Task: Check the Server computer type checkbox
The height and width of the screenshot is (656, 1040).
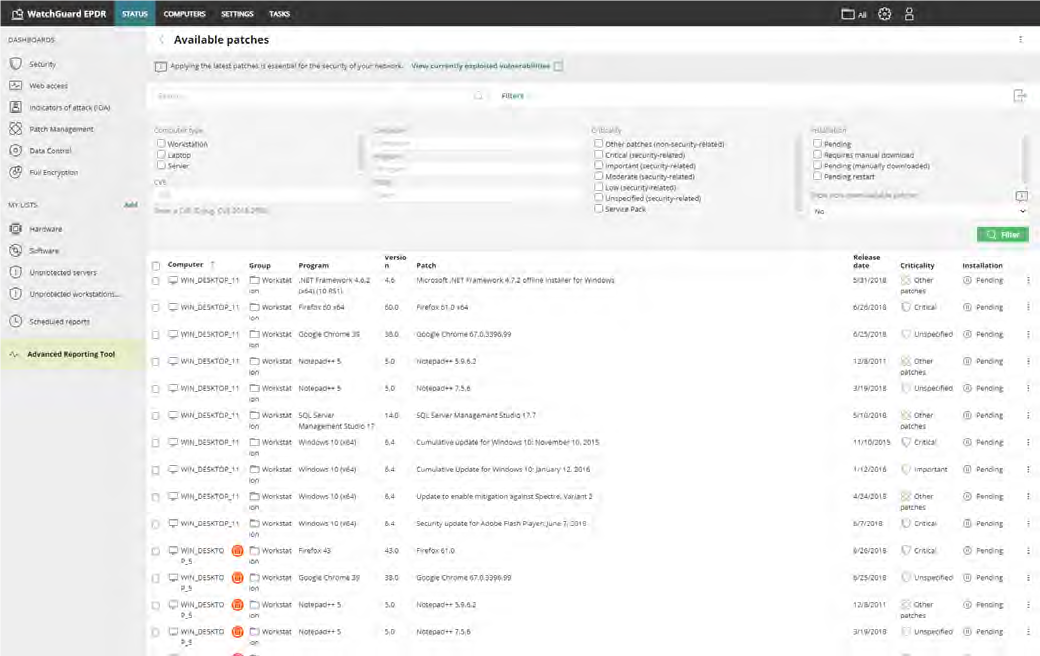Action: tap(161, 165)
